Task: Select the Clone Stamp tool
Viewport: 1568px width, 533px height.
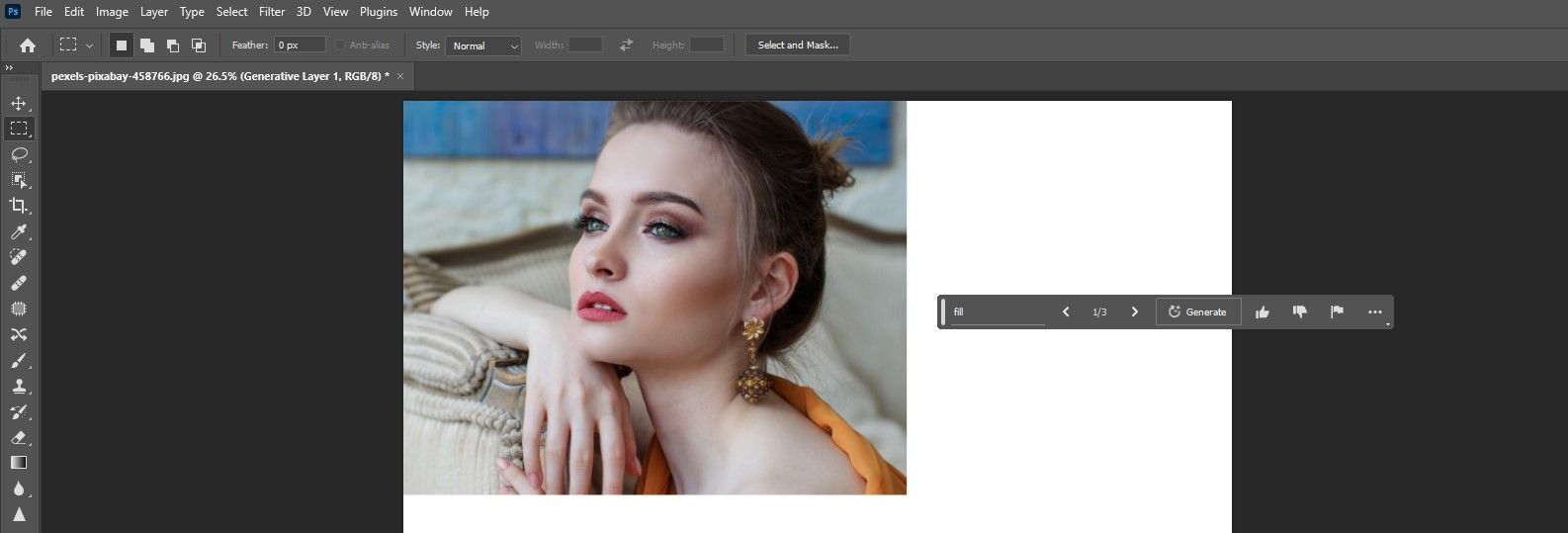Action: point(19,386)
